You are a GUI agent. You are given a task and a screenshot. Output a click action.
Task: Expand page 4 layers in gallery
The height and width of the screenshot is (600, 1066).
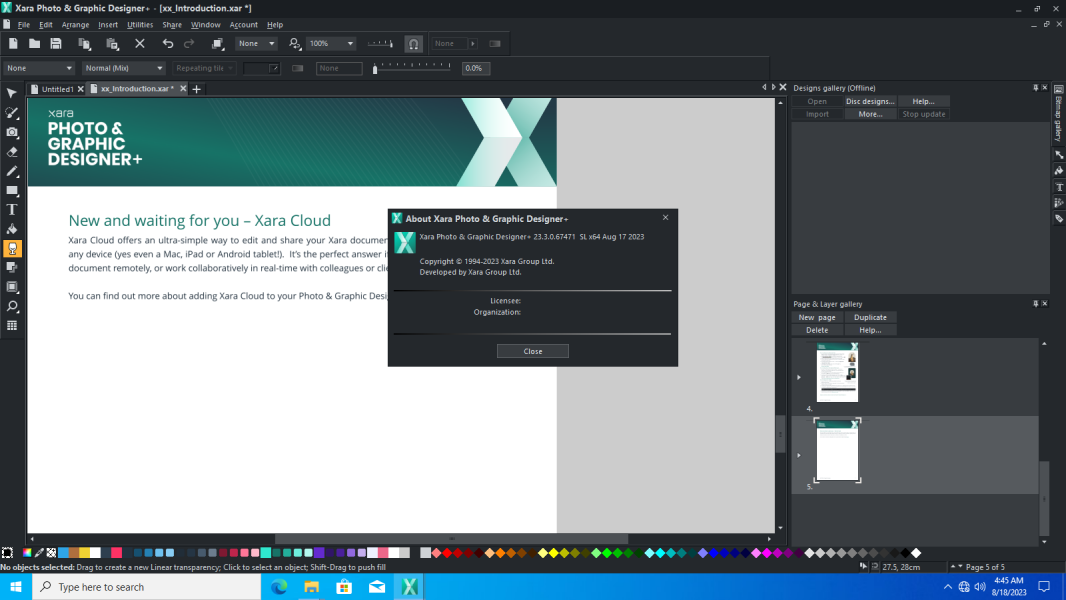[799, 377]
